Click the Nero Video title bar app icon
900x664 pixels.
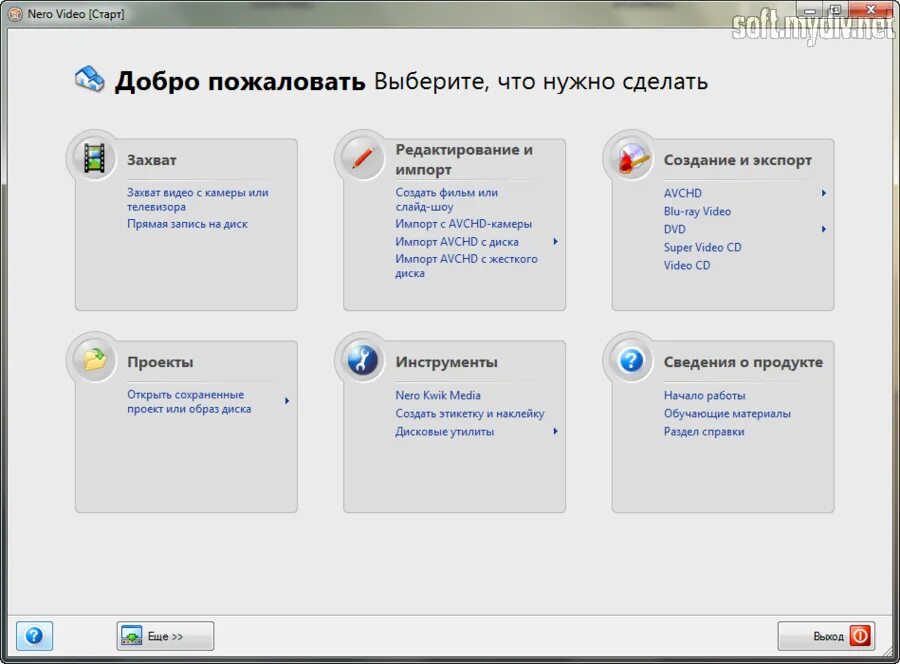pos(15,14)
